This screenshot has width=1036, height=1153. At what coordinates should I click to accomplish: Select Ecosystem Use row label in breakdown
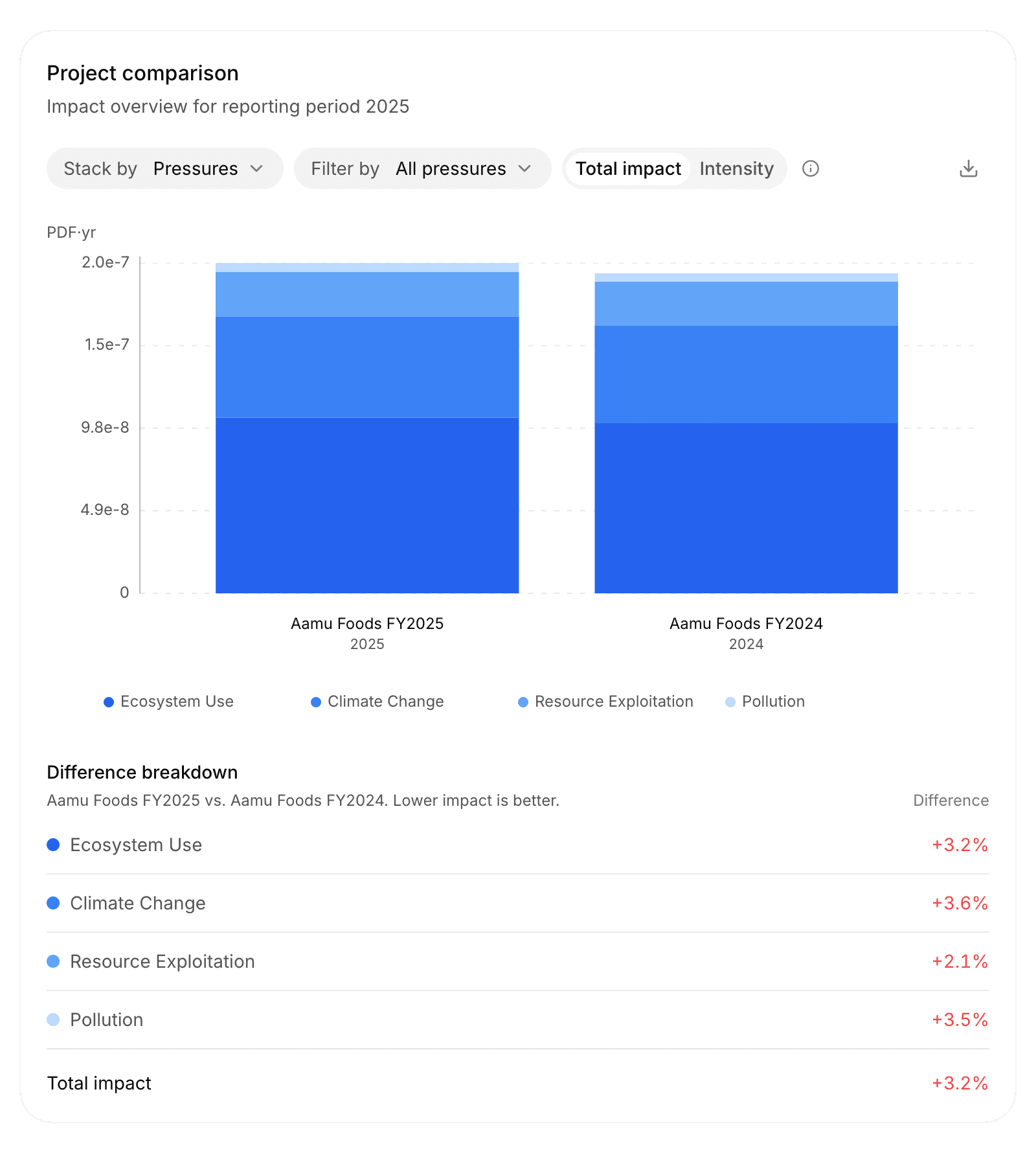click(136, 845)
